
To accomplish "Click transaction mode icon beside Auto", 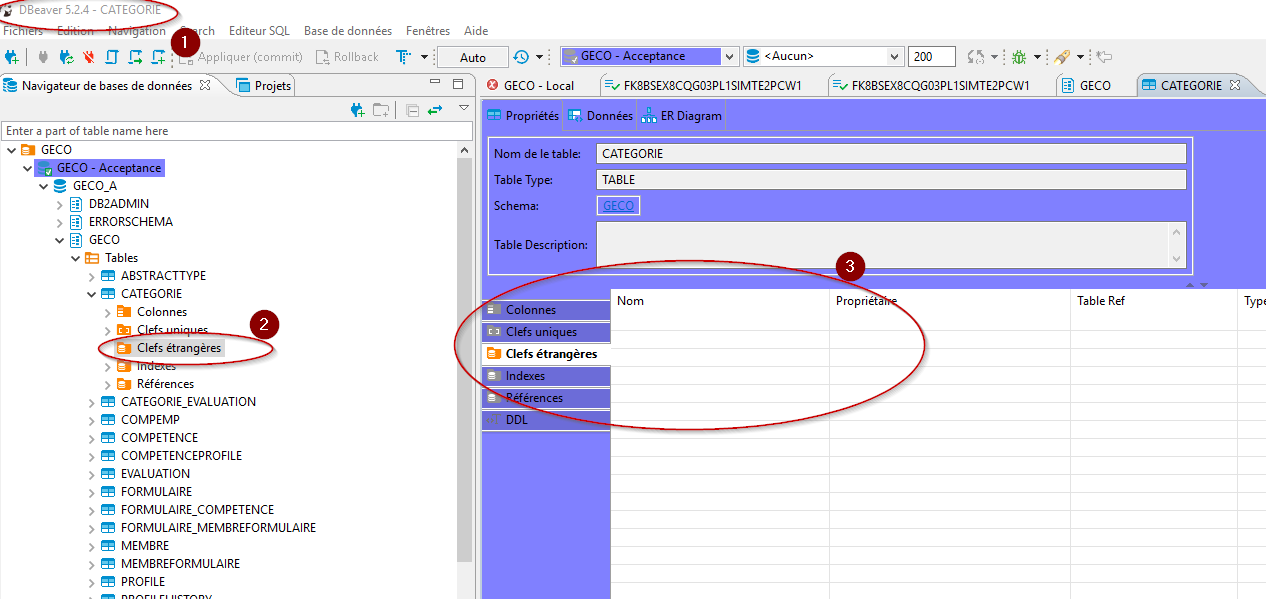I will pyautogui.click(x=404, y=57).
